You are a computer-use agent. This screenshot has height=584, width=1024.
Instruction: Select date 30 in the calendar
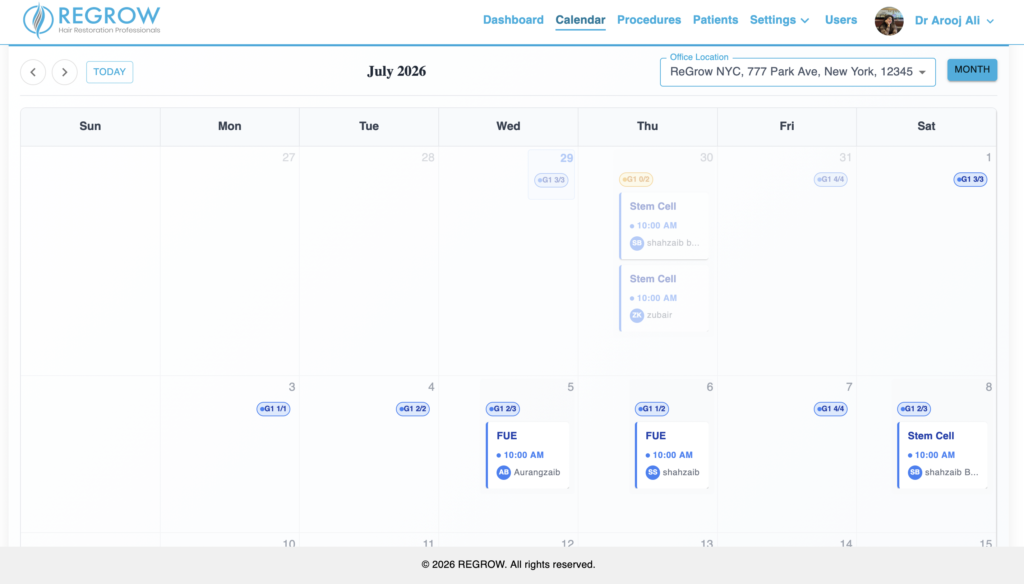point(706,157)
